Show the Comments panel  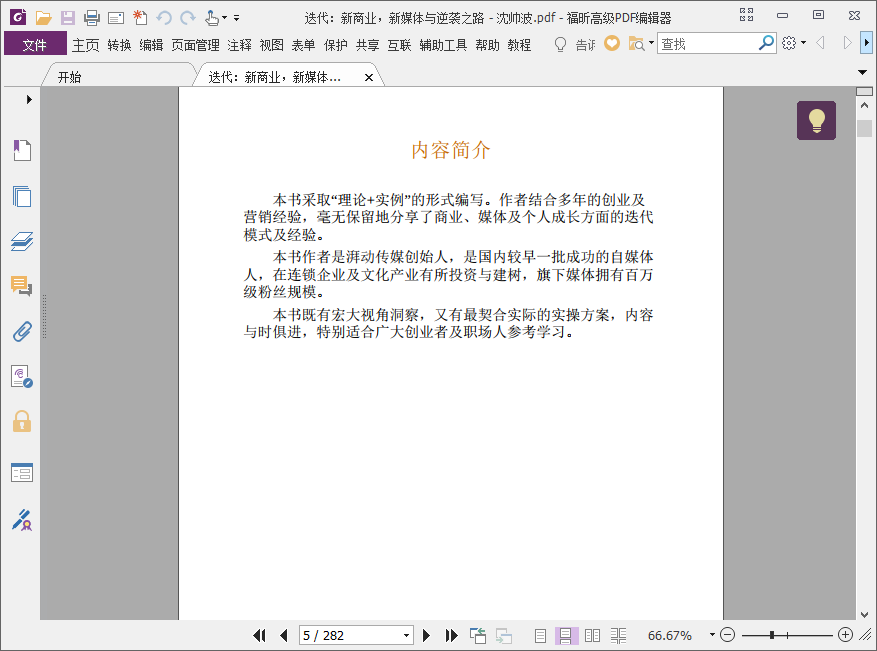click(22, 287)
